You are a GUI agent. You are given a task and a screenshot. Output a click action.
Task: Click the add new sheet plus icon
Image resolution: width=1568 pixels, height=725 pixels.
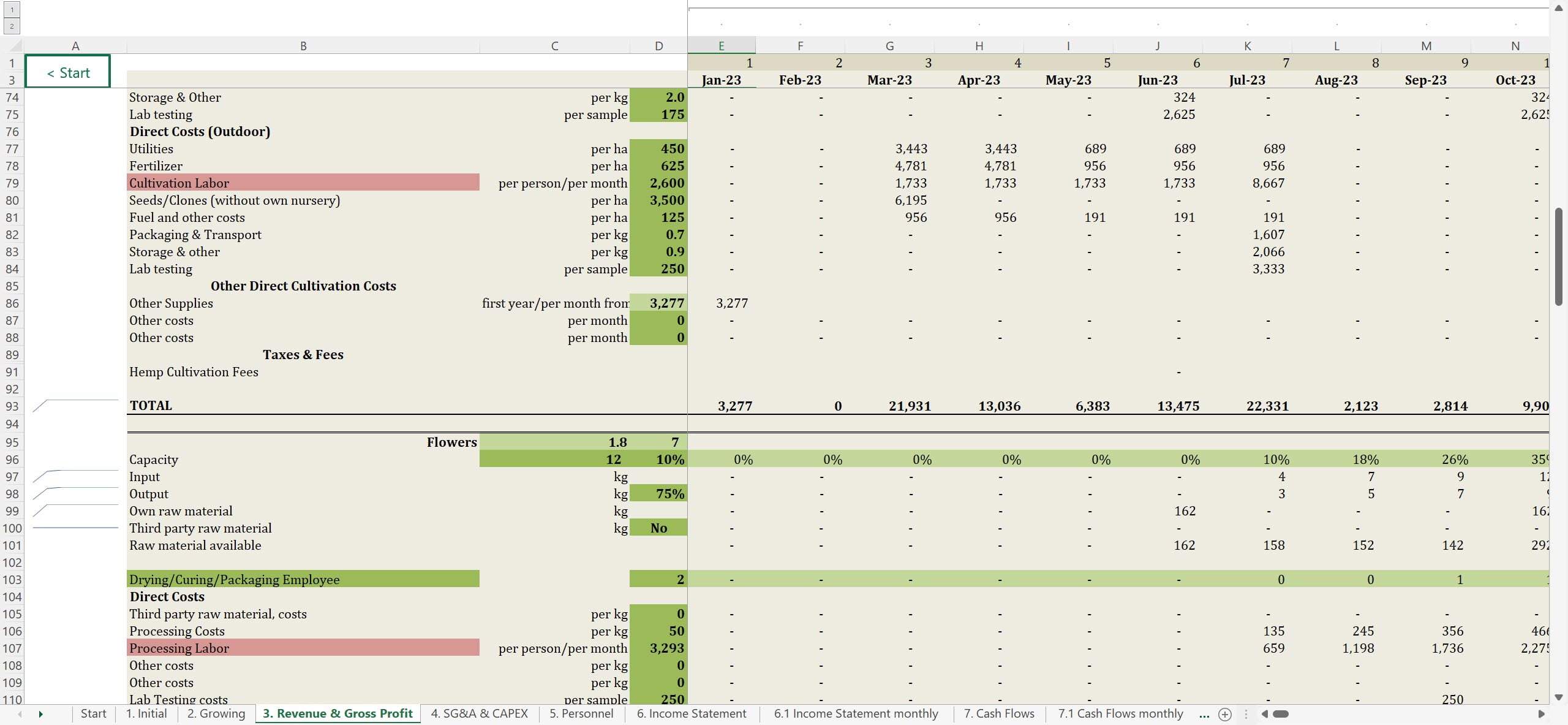1225,714
